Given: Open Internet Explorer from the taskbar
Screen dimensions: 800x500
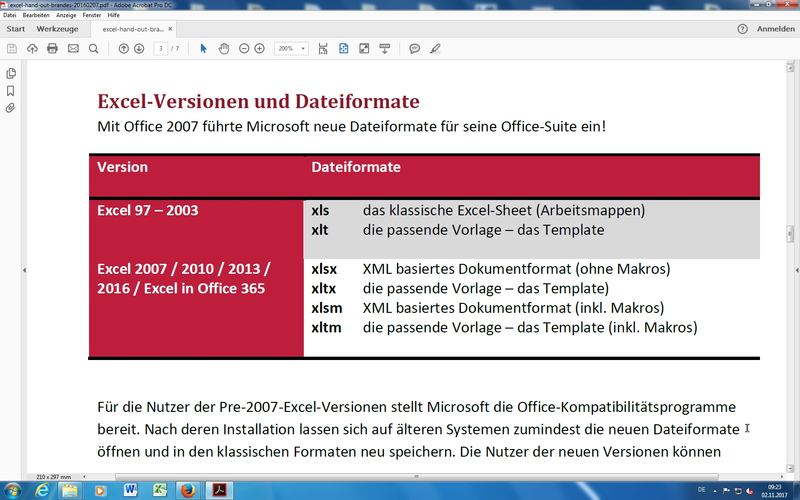Looking at the screenshot, I should tap(42, 491).
